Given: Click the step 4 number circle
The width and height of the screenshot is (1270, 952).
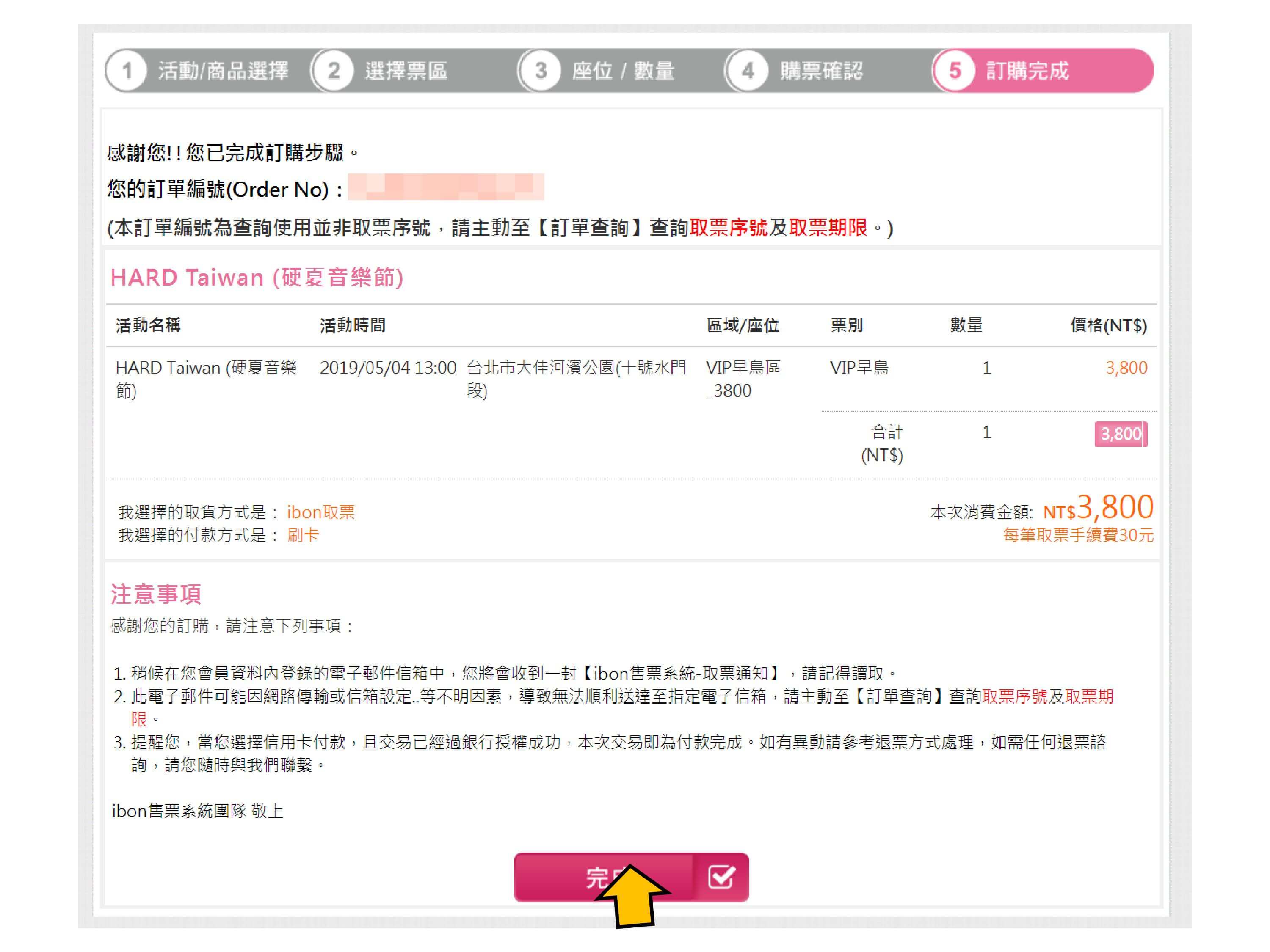Looking at the screenshot, I should point(748,71).
